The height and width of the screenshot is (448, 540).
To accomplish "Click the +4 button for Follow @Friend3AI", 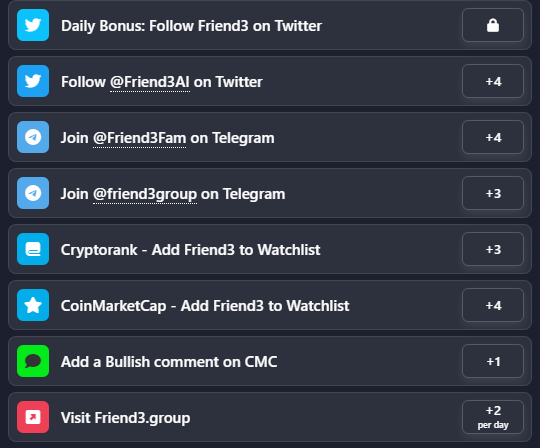I will (493, 81).
